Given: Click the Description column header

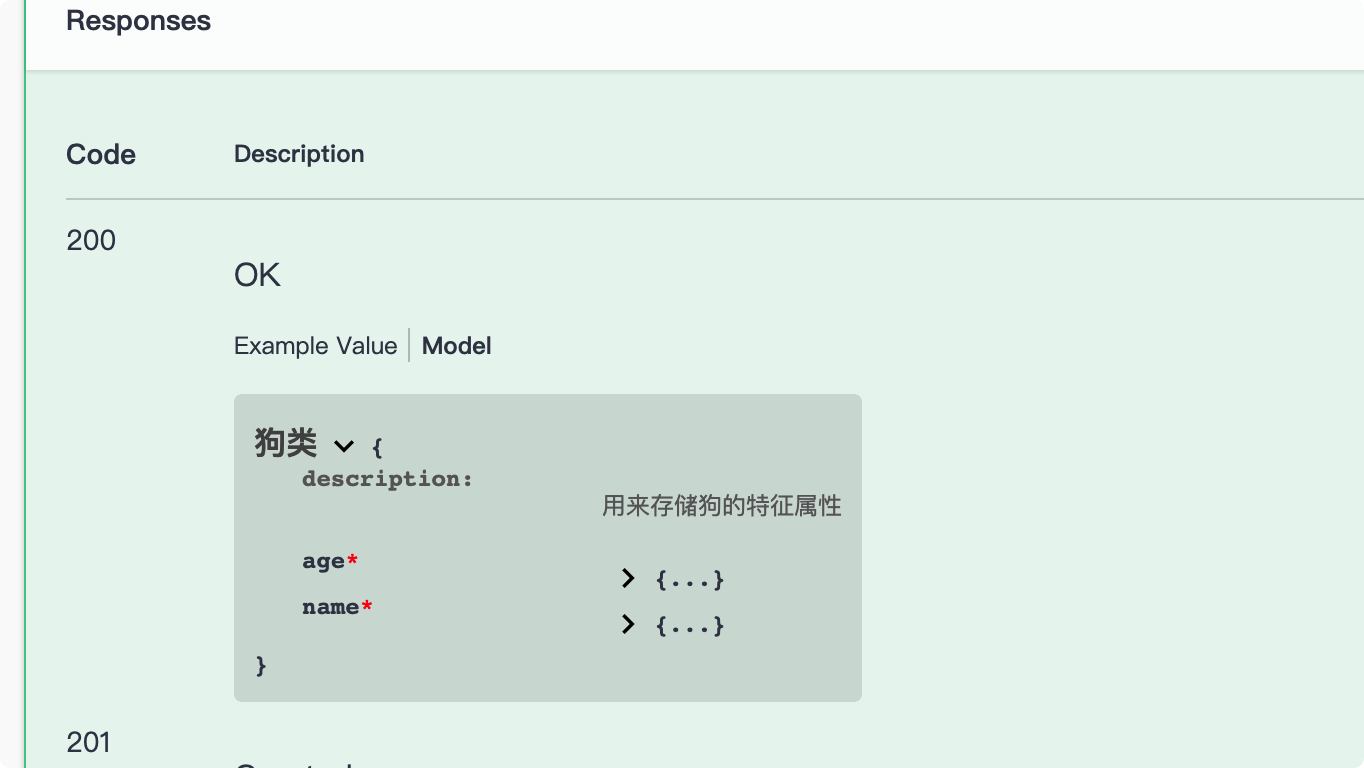Looking at the screenshot, I should (x=299, y=154).
